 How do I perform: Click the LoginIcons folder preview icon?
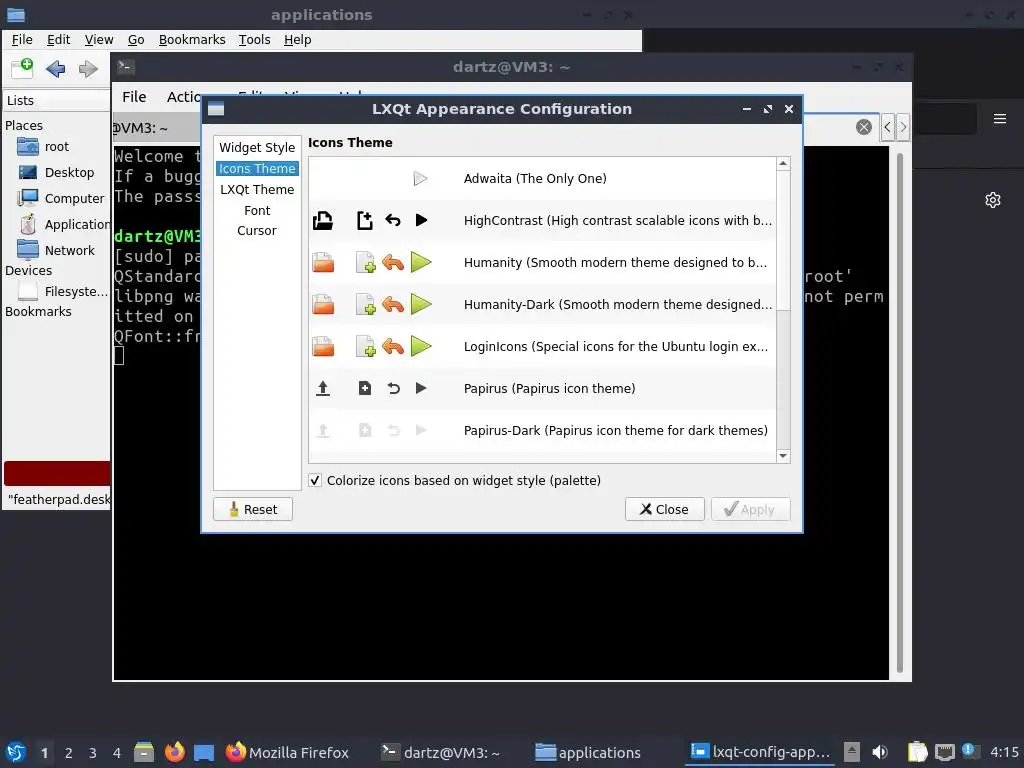[323, 346]
